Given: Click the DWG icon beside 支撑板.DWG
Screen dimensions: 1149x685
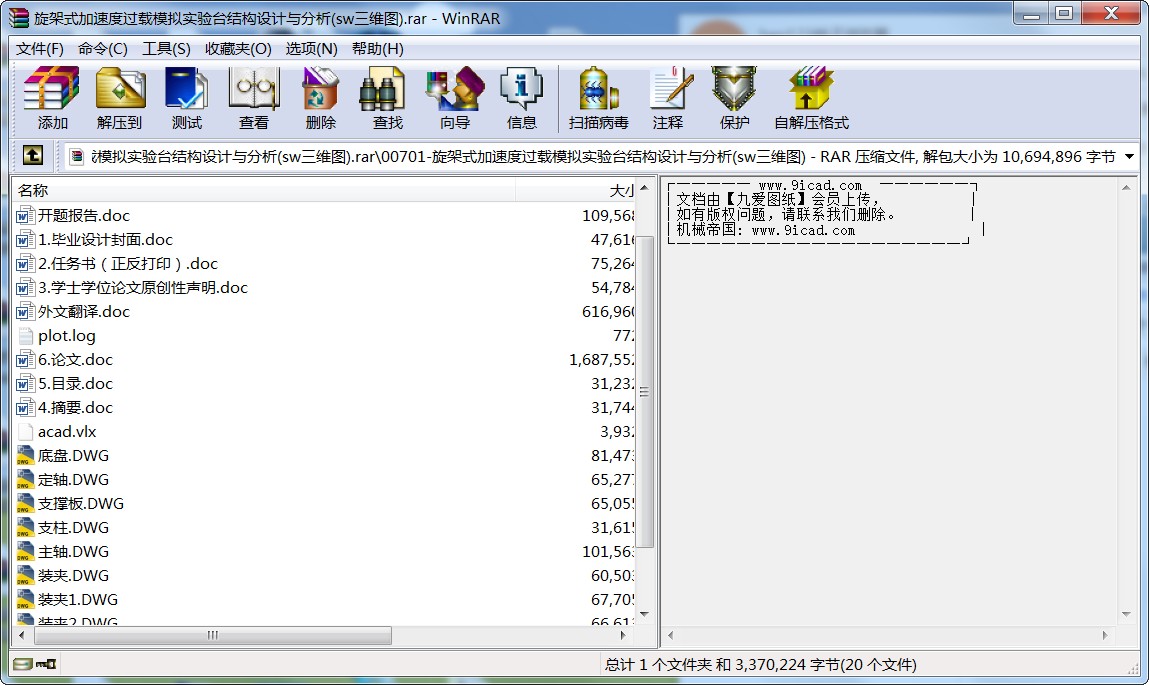Looking at the screenshot, I should pos(26,503).
